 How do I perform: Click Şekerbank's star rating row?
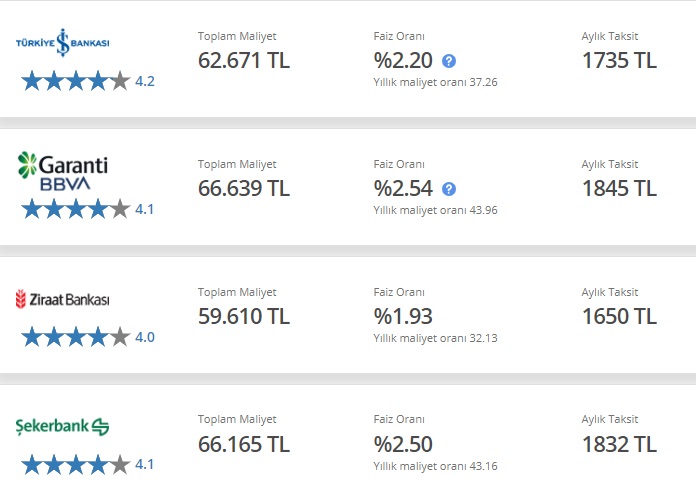tap(88, 465)
